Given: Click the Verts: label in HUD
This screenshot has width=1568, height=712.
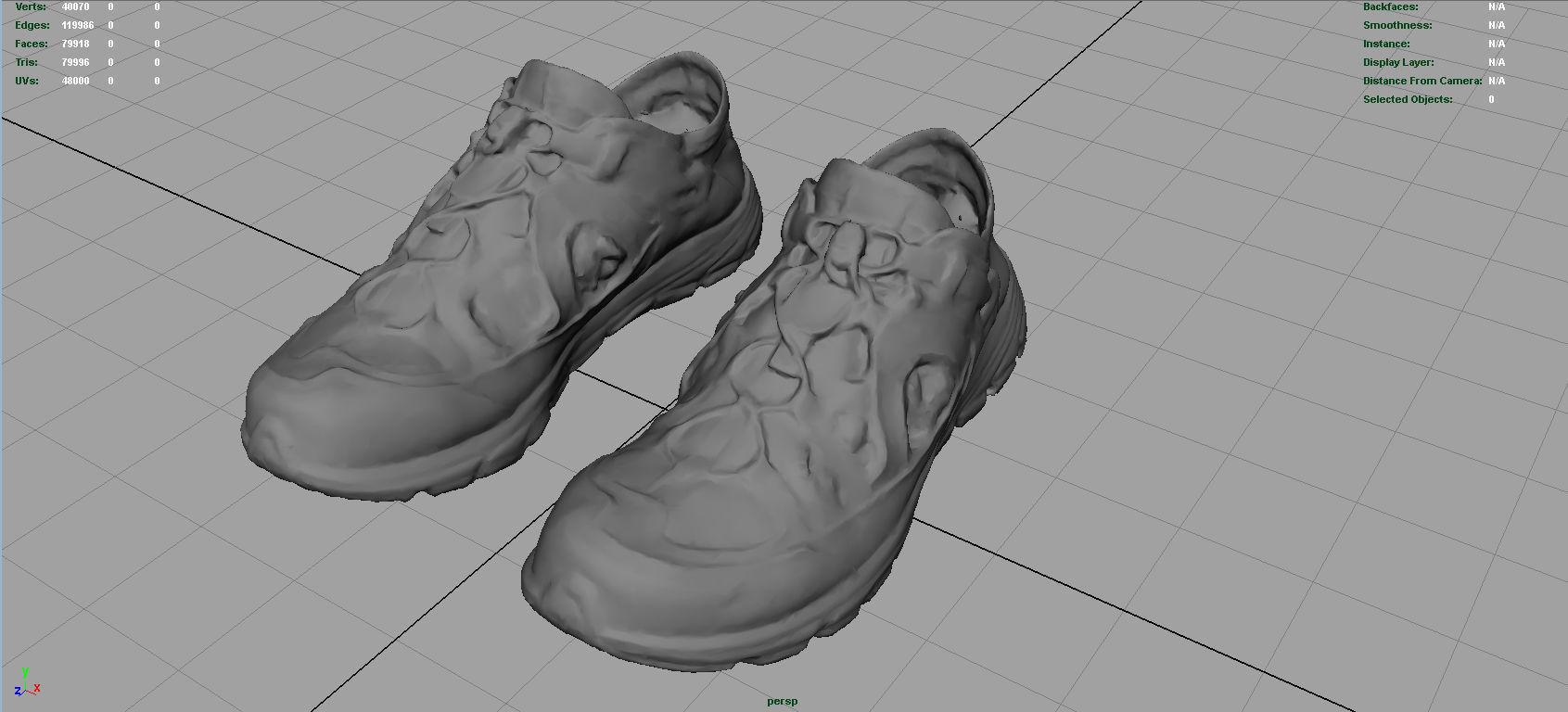Looking at the screenshot, I should pos(31,6).
